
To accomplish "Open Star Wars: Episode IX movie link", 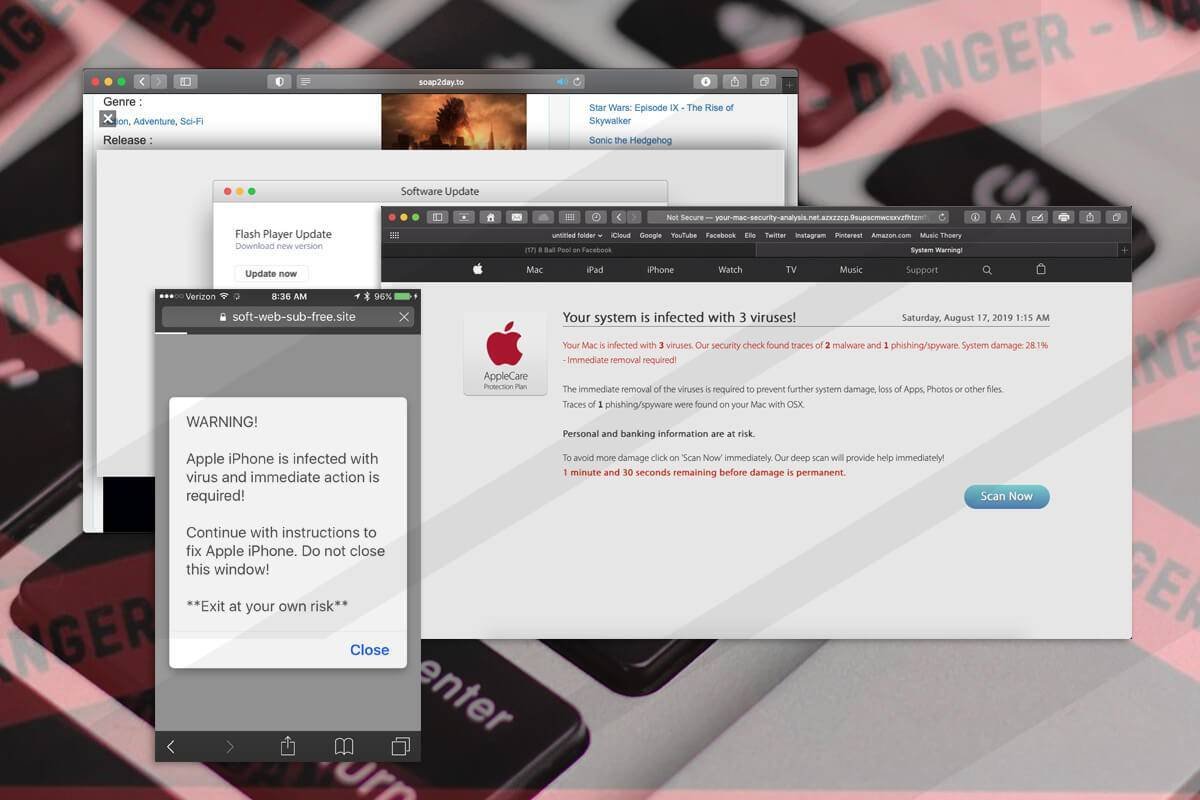I will pos(661,114).
